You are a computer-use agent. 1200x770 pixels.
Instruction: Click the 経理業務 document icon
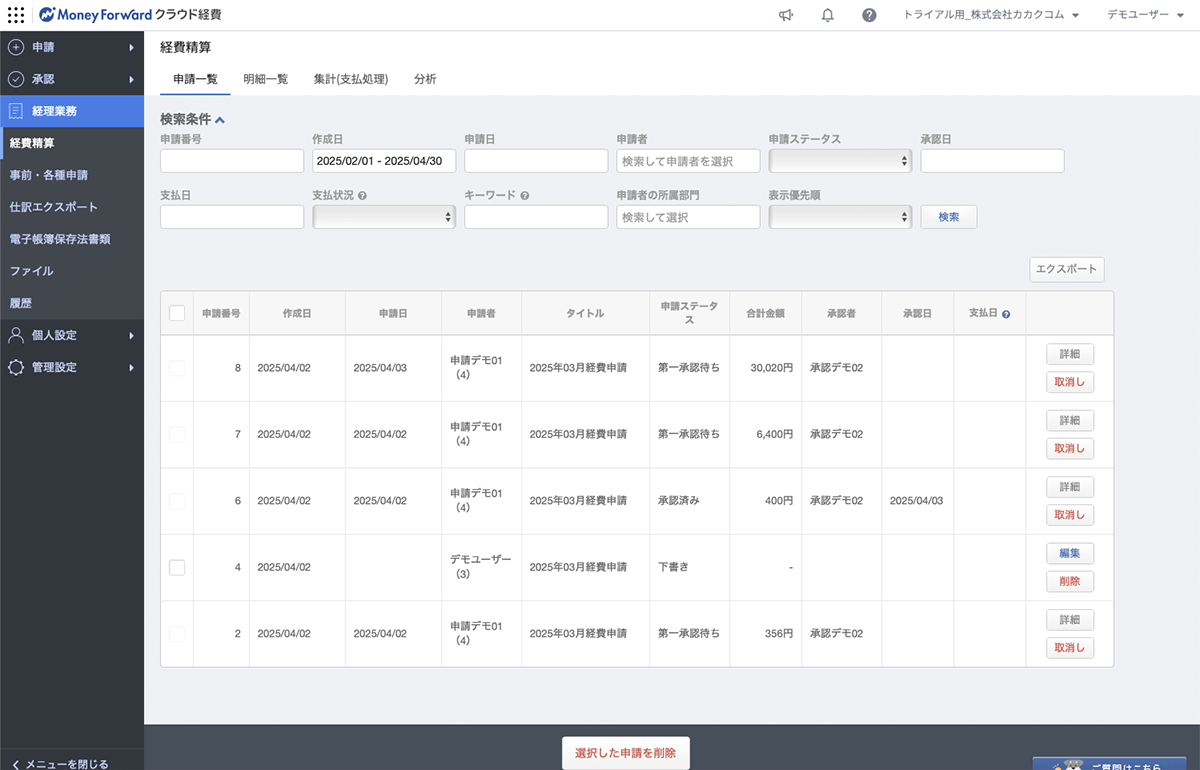[16, 111]
